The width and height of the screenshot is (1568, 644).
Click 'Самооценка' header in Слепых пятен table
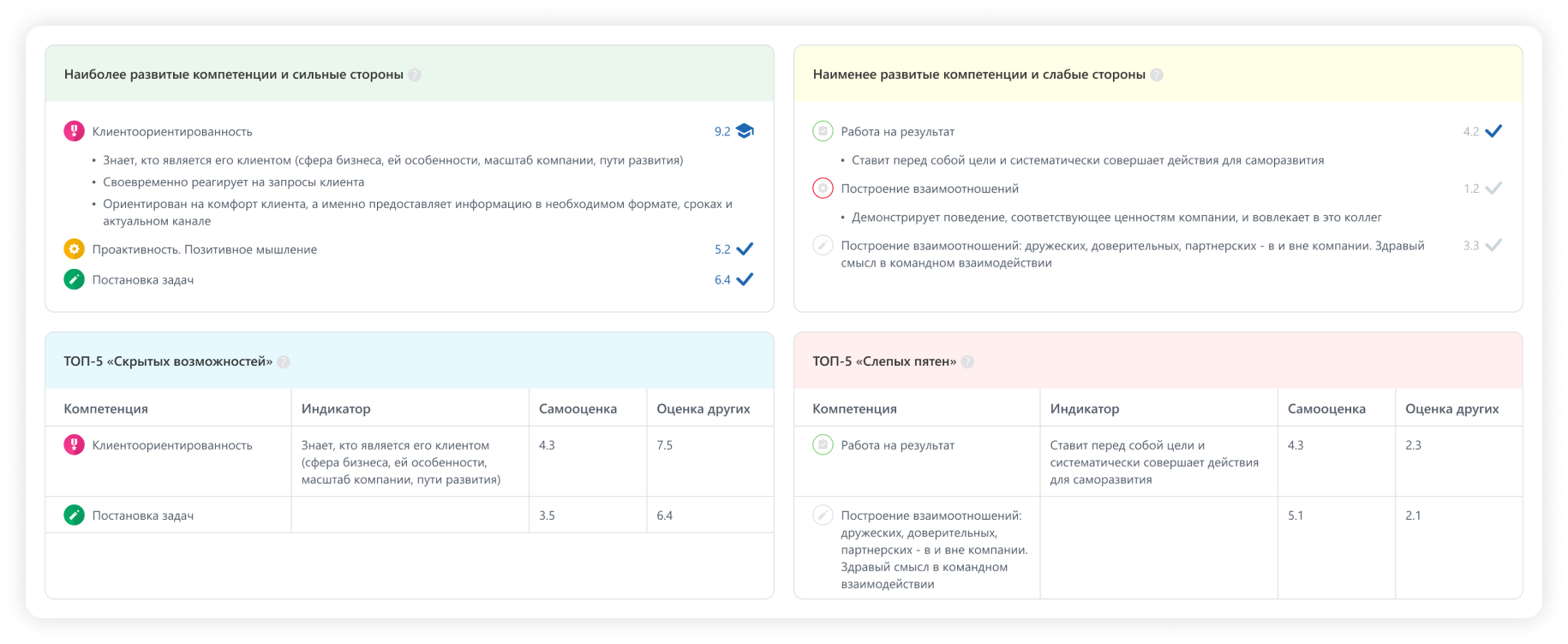coord(1326,408)
